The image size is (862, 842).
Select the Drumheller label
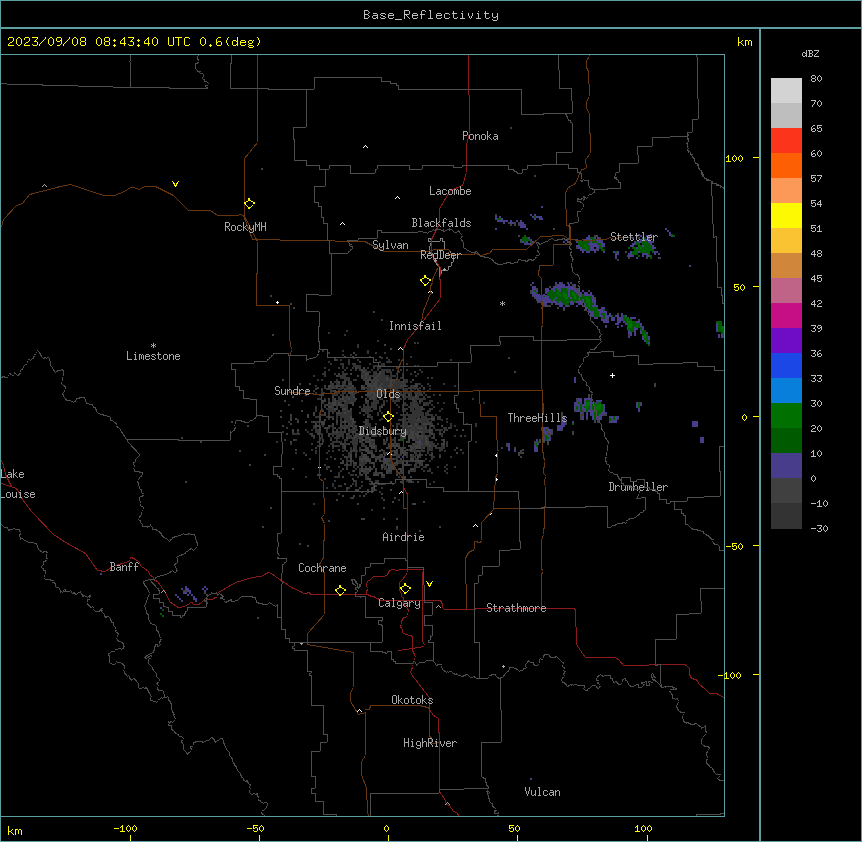tap(638, 487)
